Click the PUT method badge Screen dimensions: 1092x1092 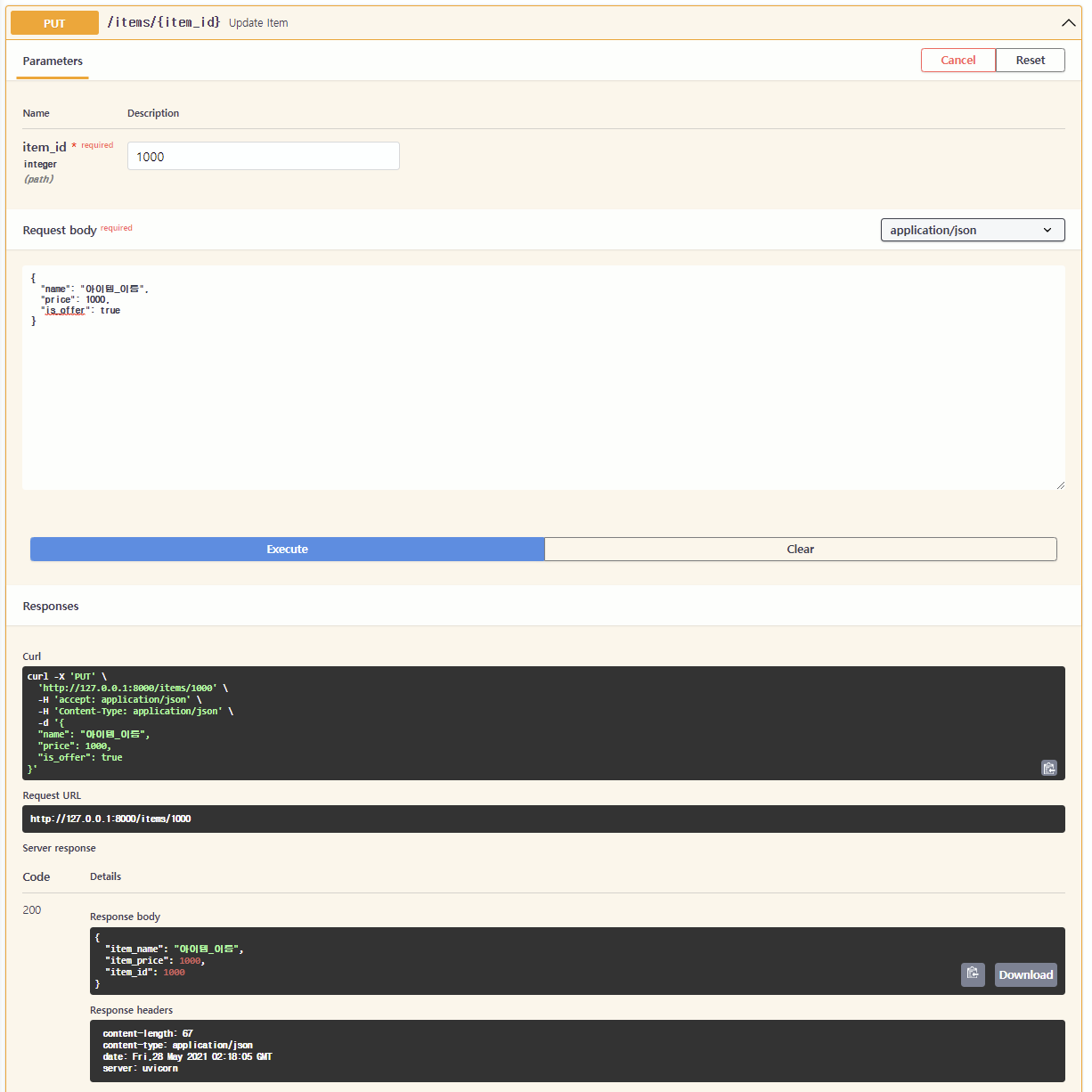point(54,23)
